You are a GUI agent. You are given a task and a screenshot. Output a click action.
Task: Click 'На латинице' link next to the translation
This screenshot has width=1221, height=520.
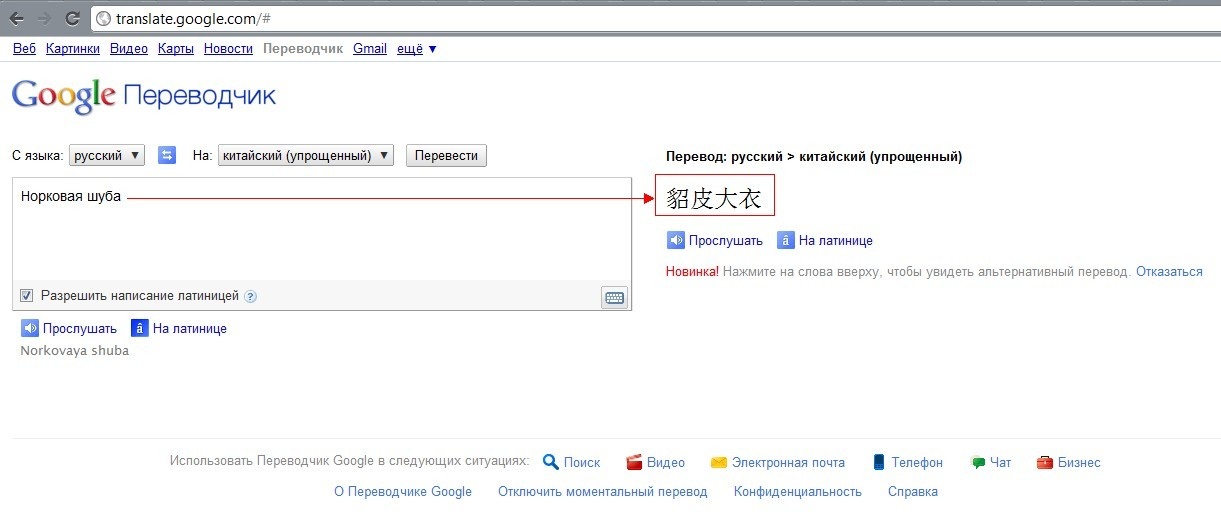coord(836,240)
